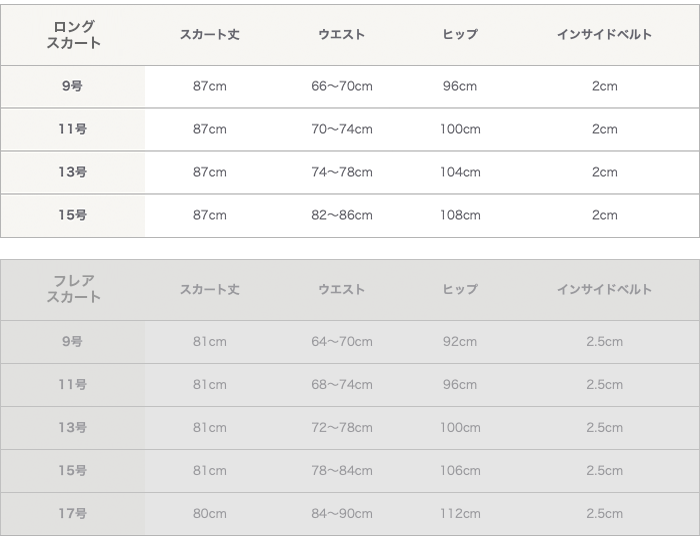
Task: Click the 13号 label in the long skirt table
Action: (x=73, y=172)
